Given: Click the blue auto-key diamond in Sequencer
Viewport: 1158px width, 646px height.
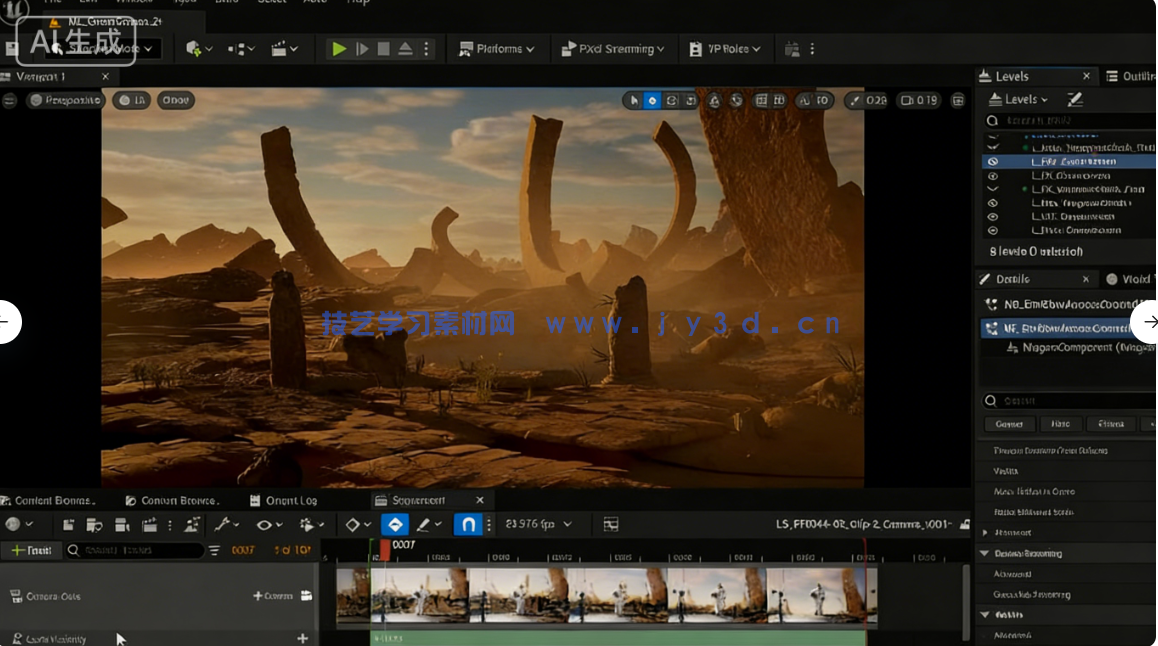Looking at the screenshot, I should (395, 524).
